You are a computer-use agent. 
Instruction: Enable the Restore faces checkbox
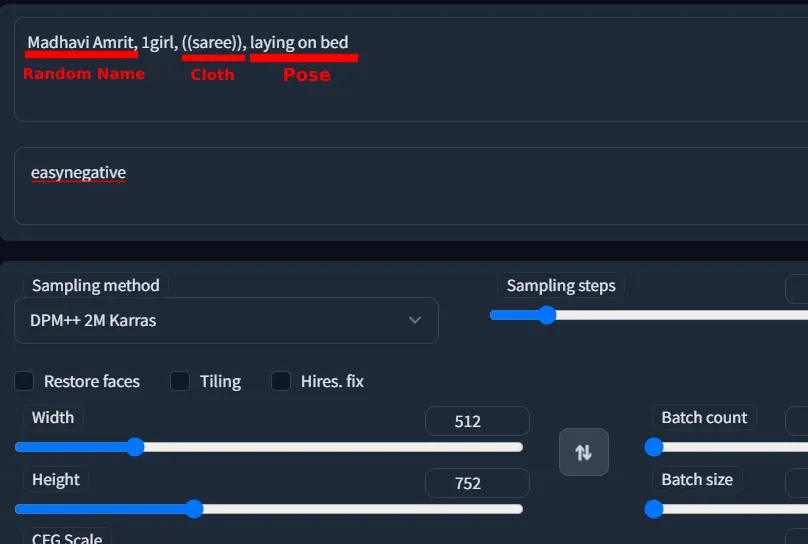coord(24,381)
